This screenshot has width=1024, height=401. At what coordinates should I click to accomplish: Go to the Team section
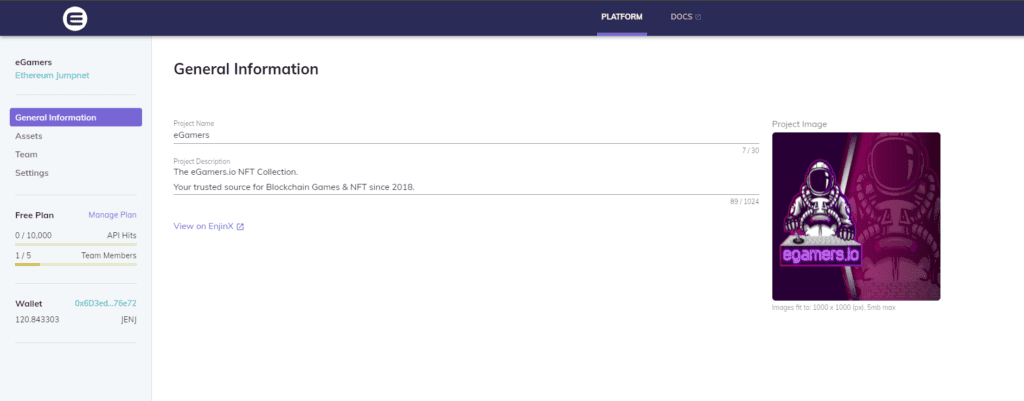26,154
